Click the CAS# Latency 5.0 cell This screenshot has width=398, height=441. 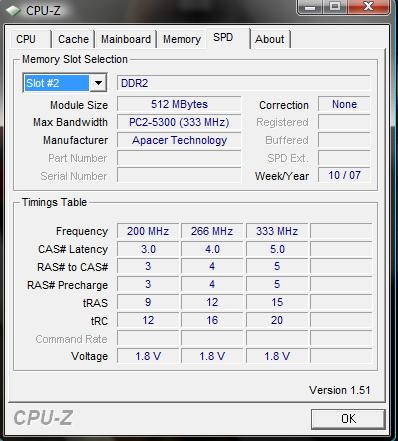coord(277,249)
